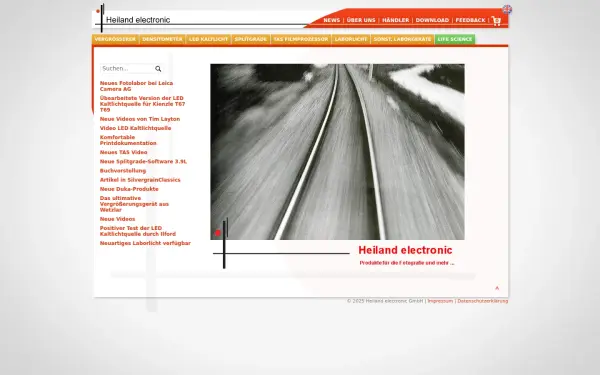Select the TAS Filmprozessor tab

(x=301, y=39)
